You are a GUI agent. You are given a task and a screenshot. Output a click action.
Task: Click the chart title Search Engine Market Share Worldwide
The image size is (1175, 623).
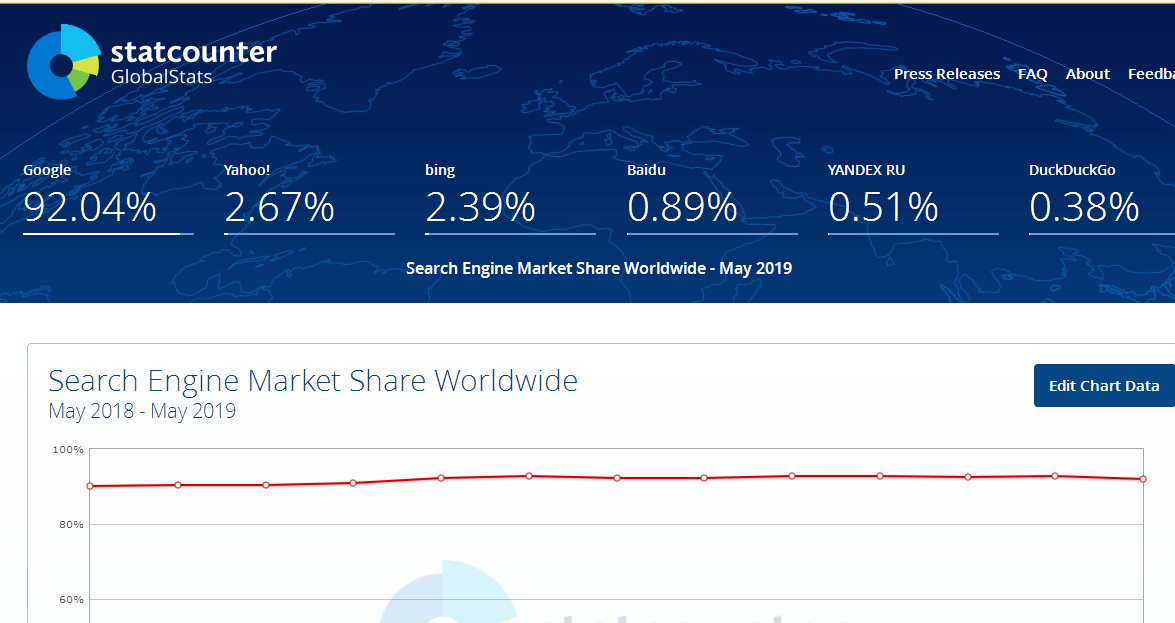[313, 381]
